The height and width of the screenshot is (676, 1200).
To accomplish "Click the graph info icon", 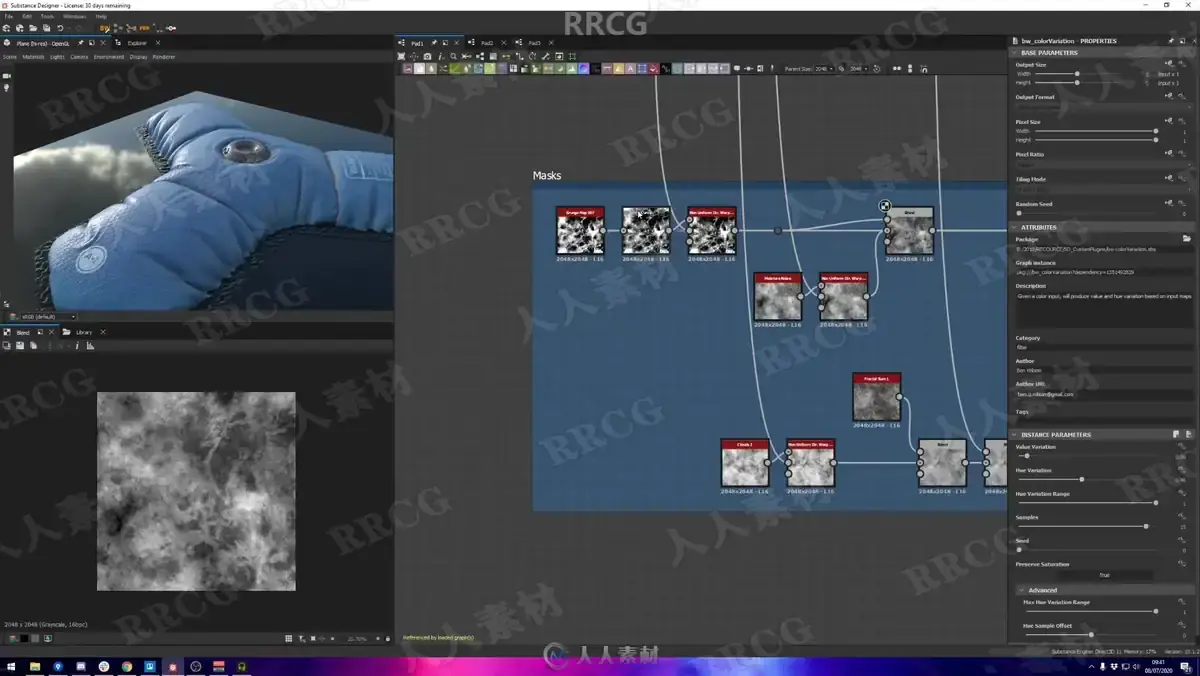I will [440, 56].
